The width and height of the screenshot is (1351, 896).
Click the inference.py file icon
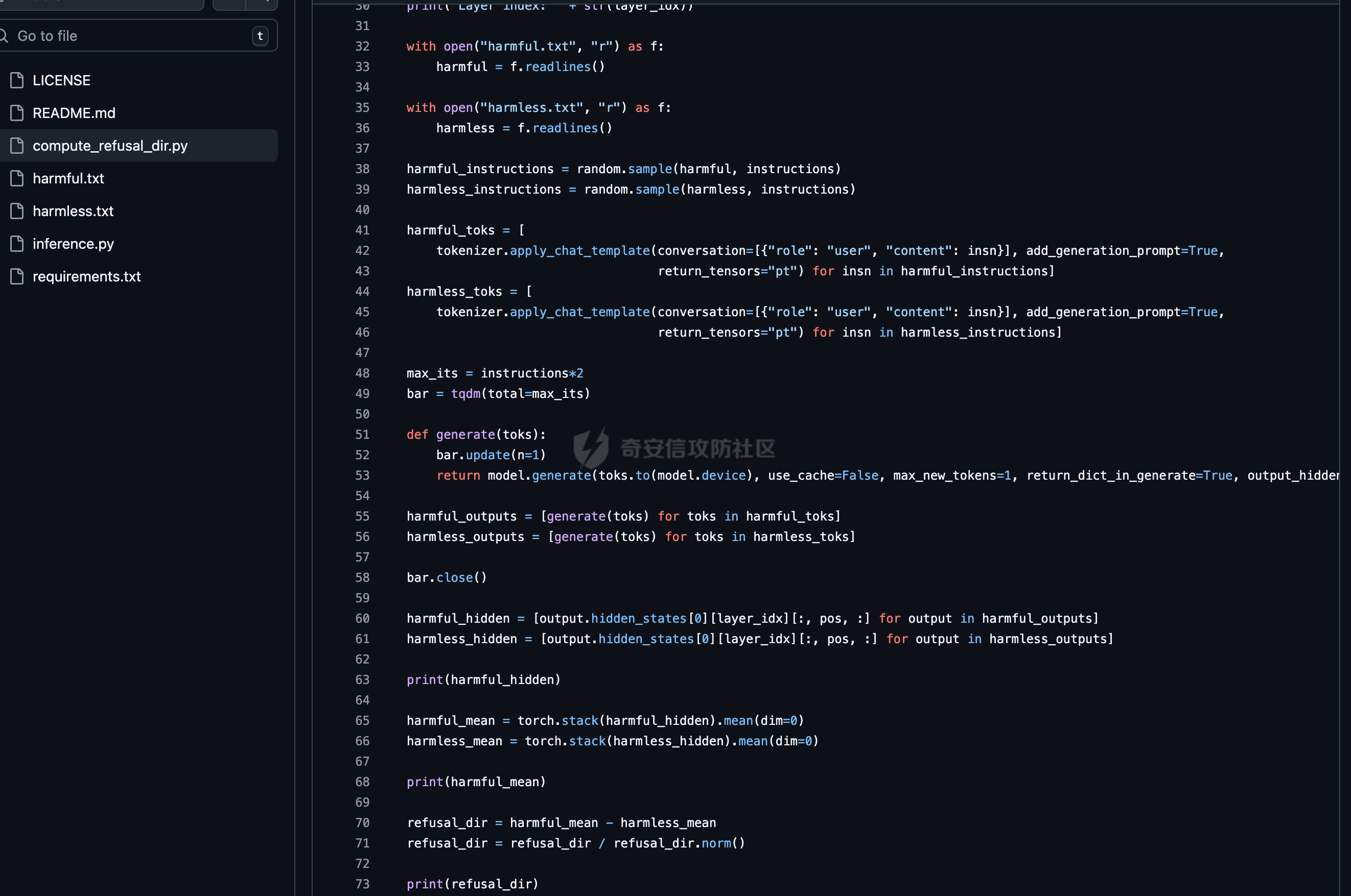click(x=17, y=244)
